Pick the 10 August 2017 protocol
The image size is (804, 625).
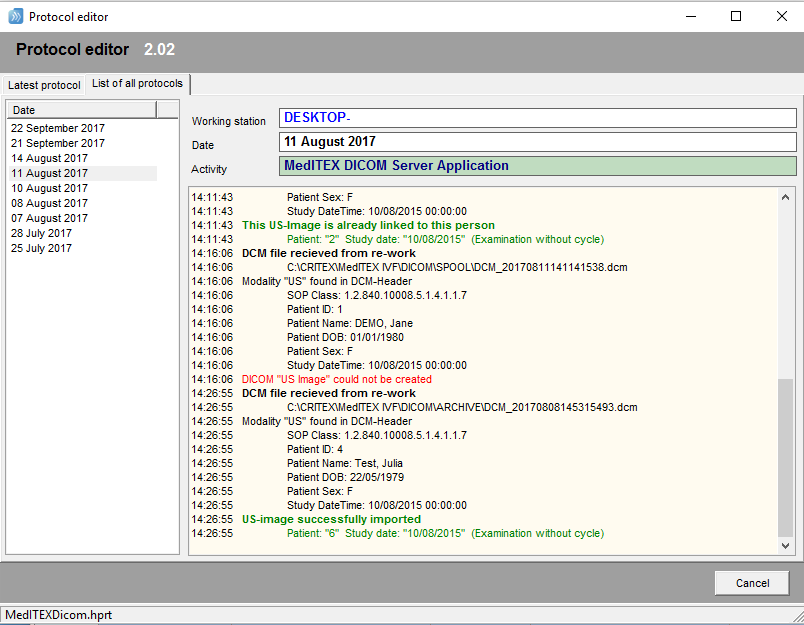(50, 188)
